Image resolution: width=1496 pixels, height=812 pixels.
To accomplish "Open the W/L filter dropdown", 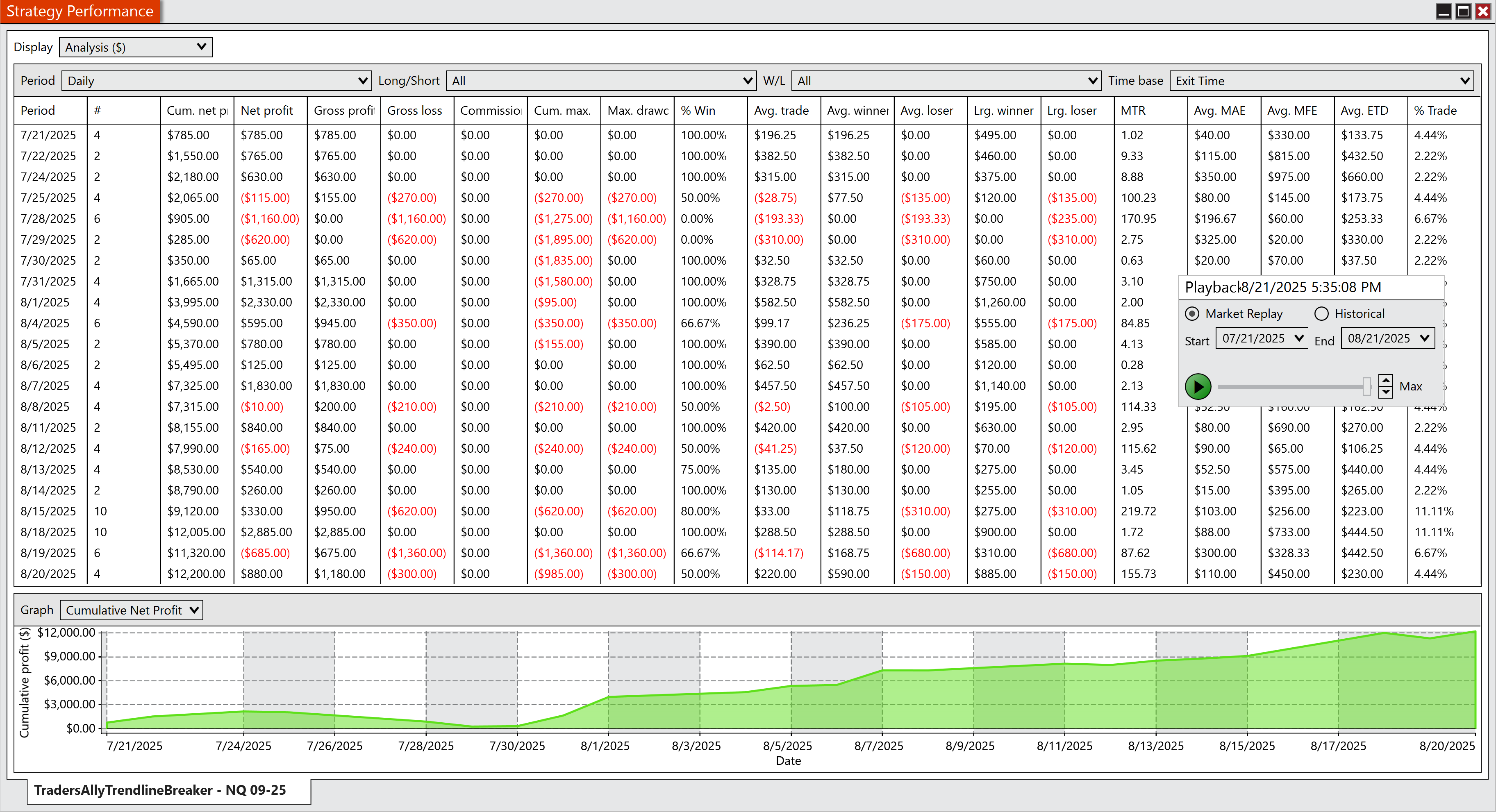I will 946,81.
